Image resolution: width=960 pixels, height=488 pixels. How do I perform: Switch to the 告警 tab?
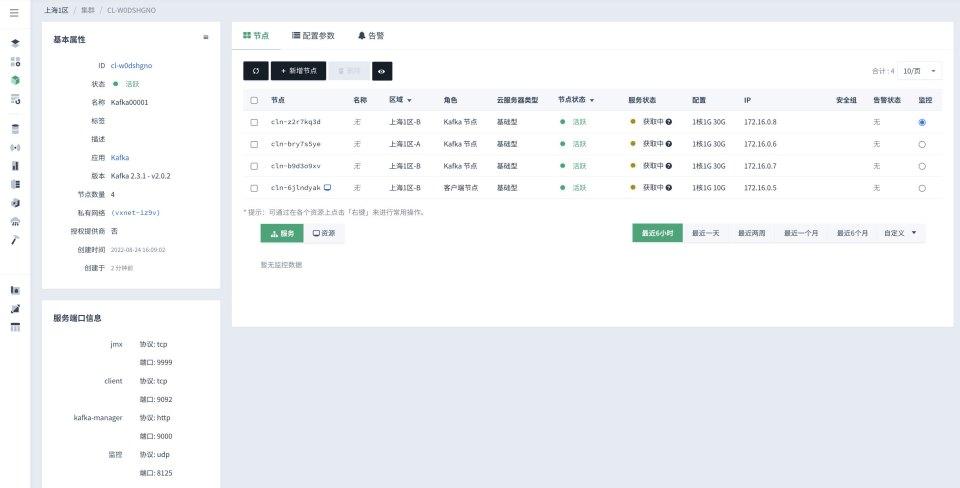[370, 34]
